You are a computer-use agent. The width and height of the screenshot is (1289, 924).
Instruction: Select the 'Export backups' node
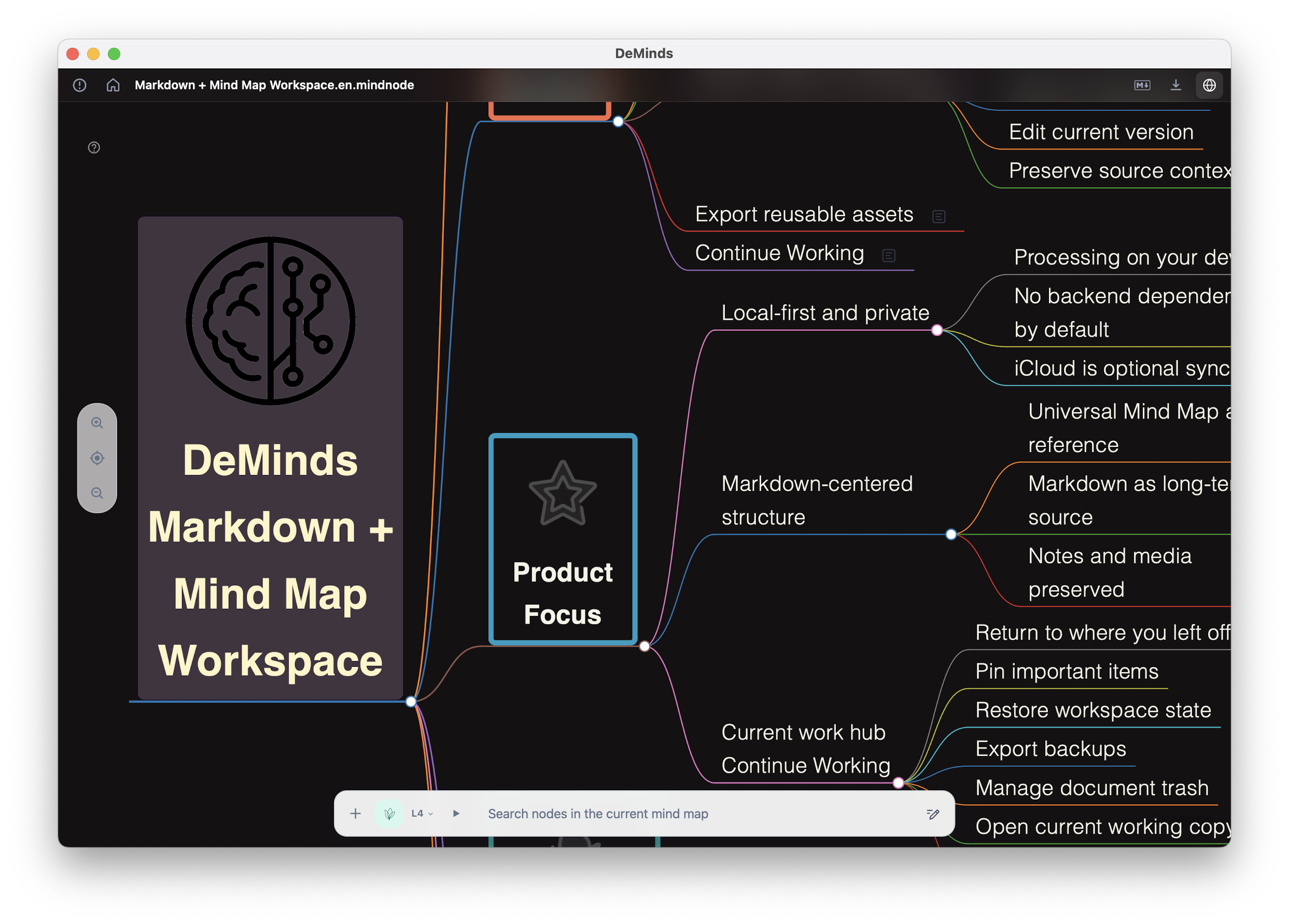1050,748
